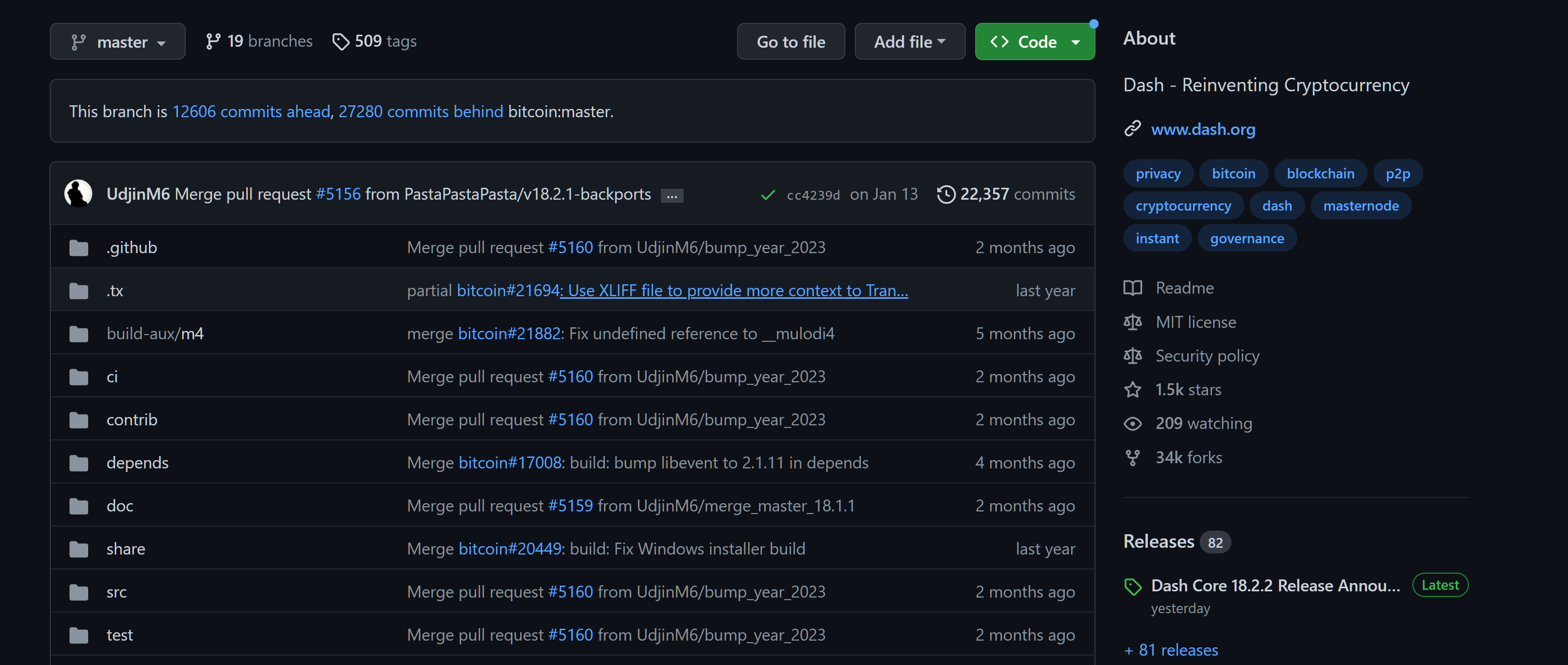Open bitcoin#21882 commit link
The width and height of the screenshot is (1568, 665).
coord(509,334)
